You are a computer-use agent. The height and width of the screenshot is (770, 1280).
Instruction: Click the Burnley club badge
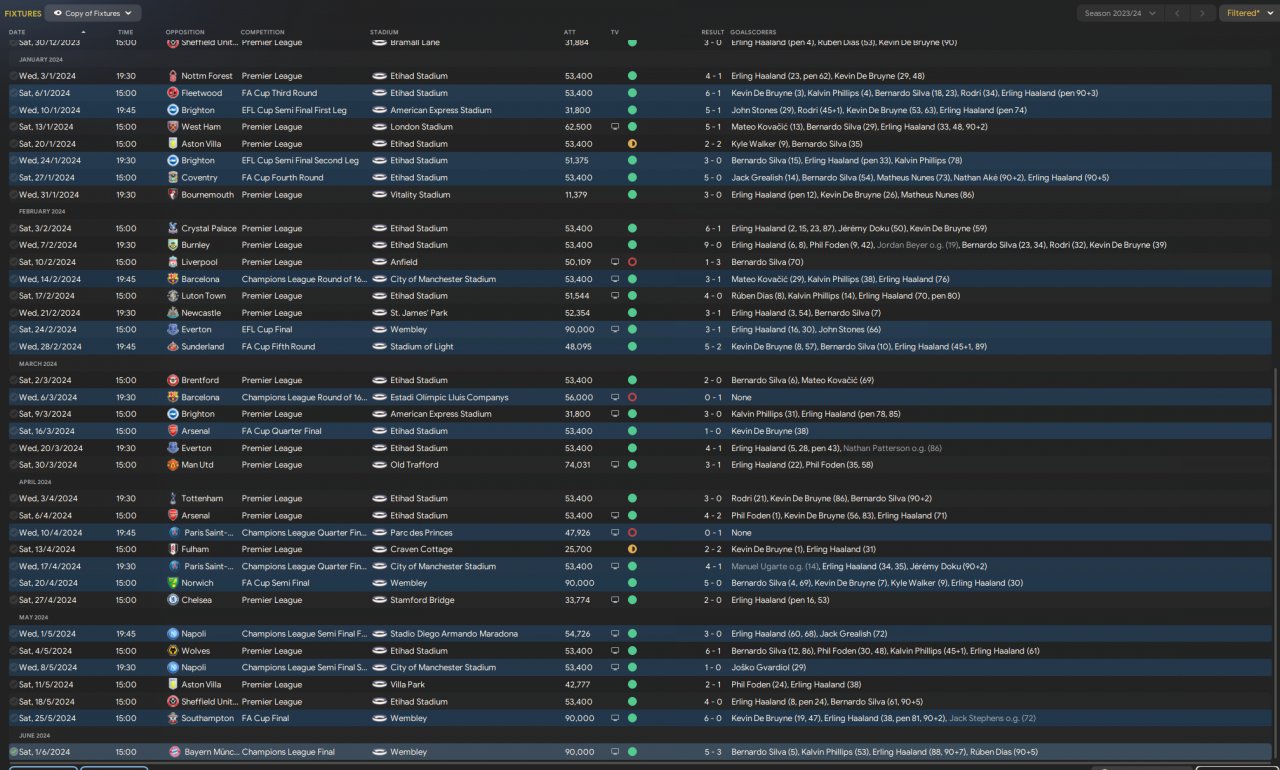point(173,245)
